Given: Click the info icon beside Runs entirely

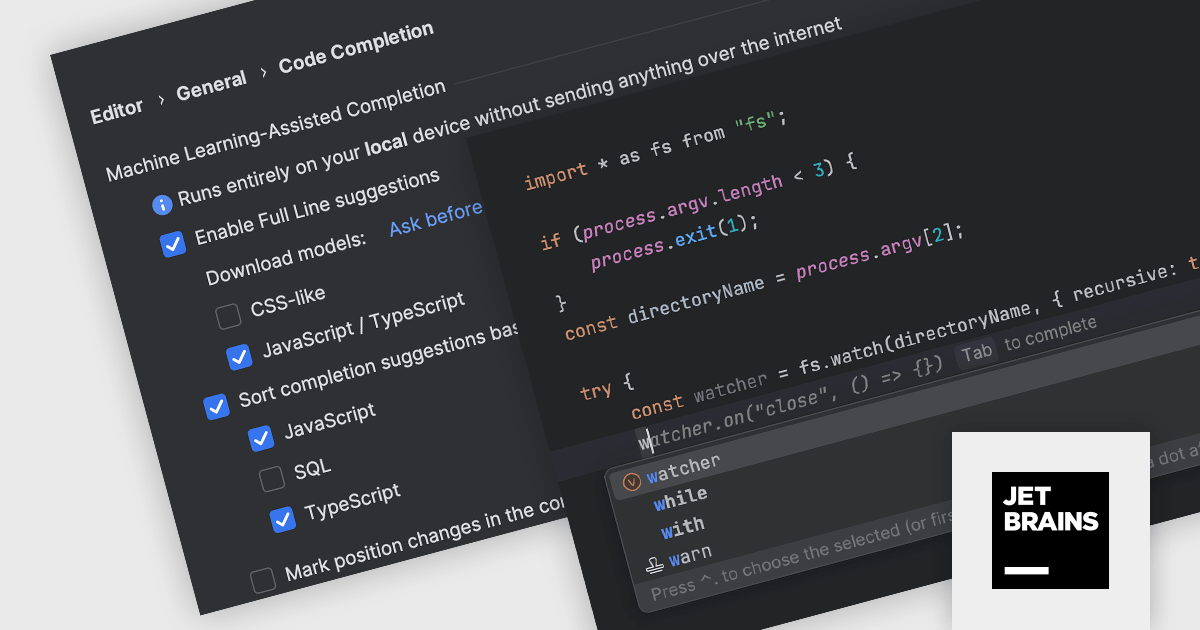Looking at the screenshot, I should click(162, 204).
